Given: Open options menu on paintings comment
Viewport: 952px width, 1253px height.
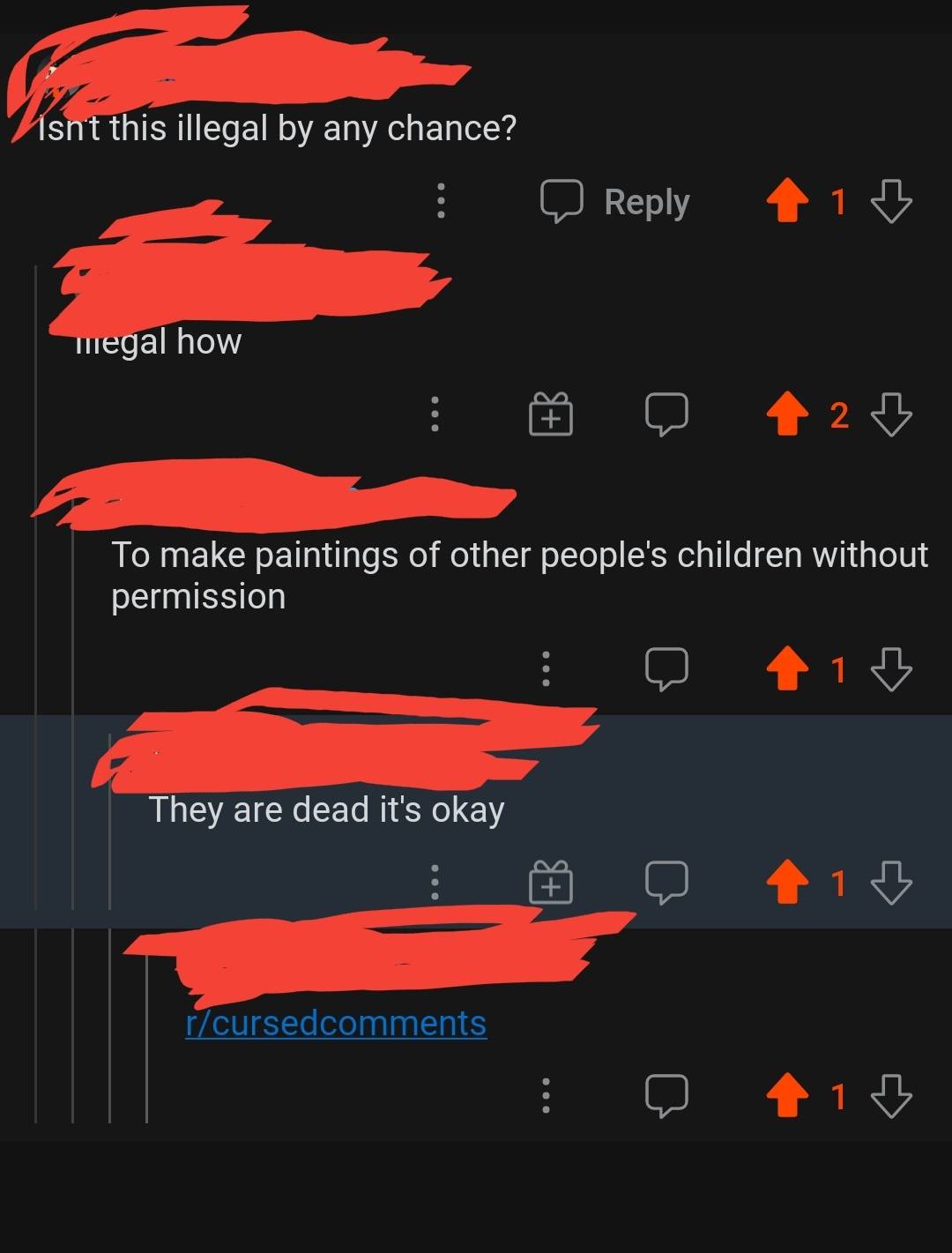Looking at the screenshot, I should pyautogui.click(x=546, y=669).
